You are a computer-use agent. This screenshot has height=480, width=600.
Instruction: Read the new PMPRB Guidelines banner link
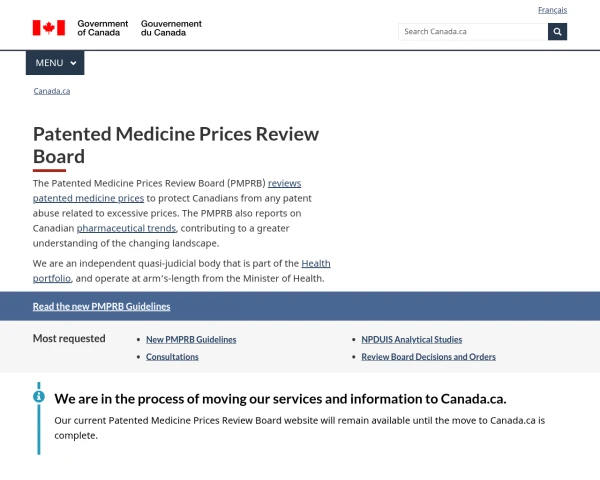pyautogui.click(x=101, y=307)
